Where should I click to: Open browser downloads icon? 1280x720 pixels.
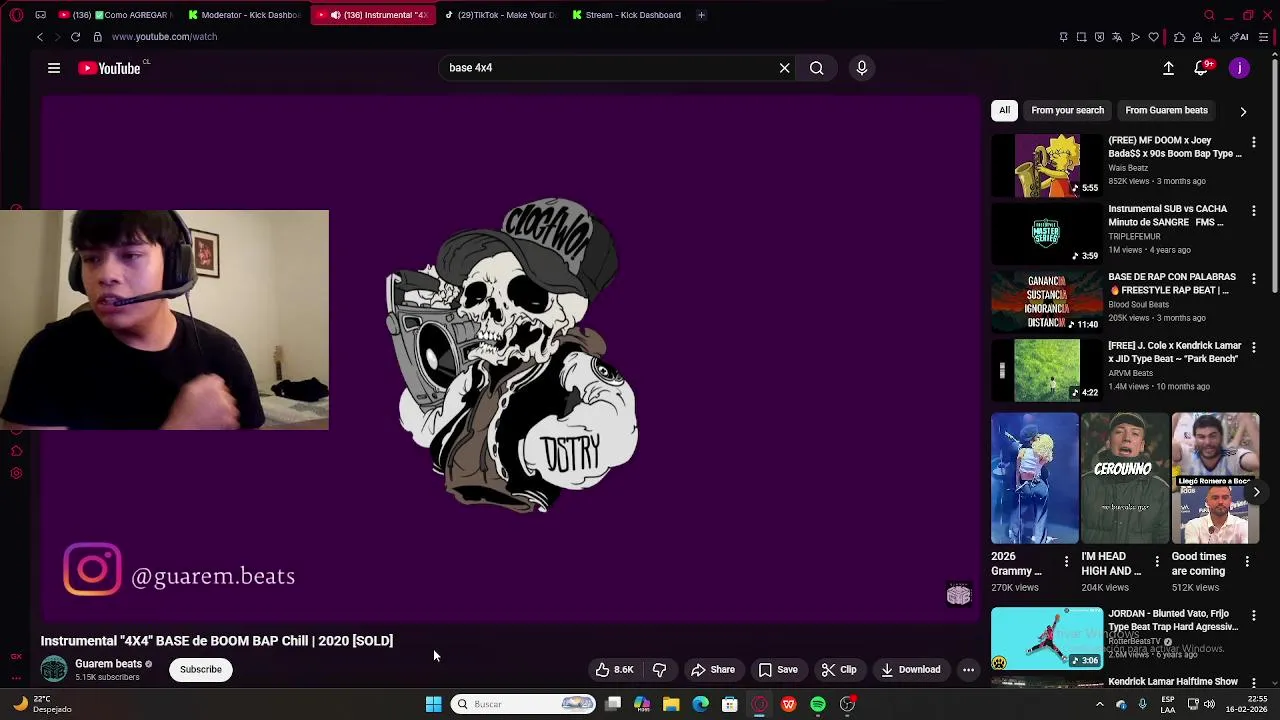(x=1215, y=37)
